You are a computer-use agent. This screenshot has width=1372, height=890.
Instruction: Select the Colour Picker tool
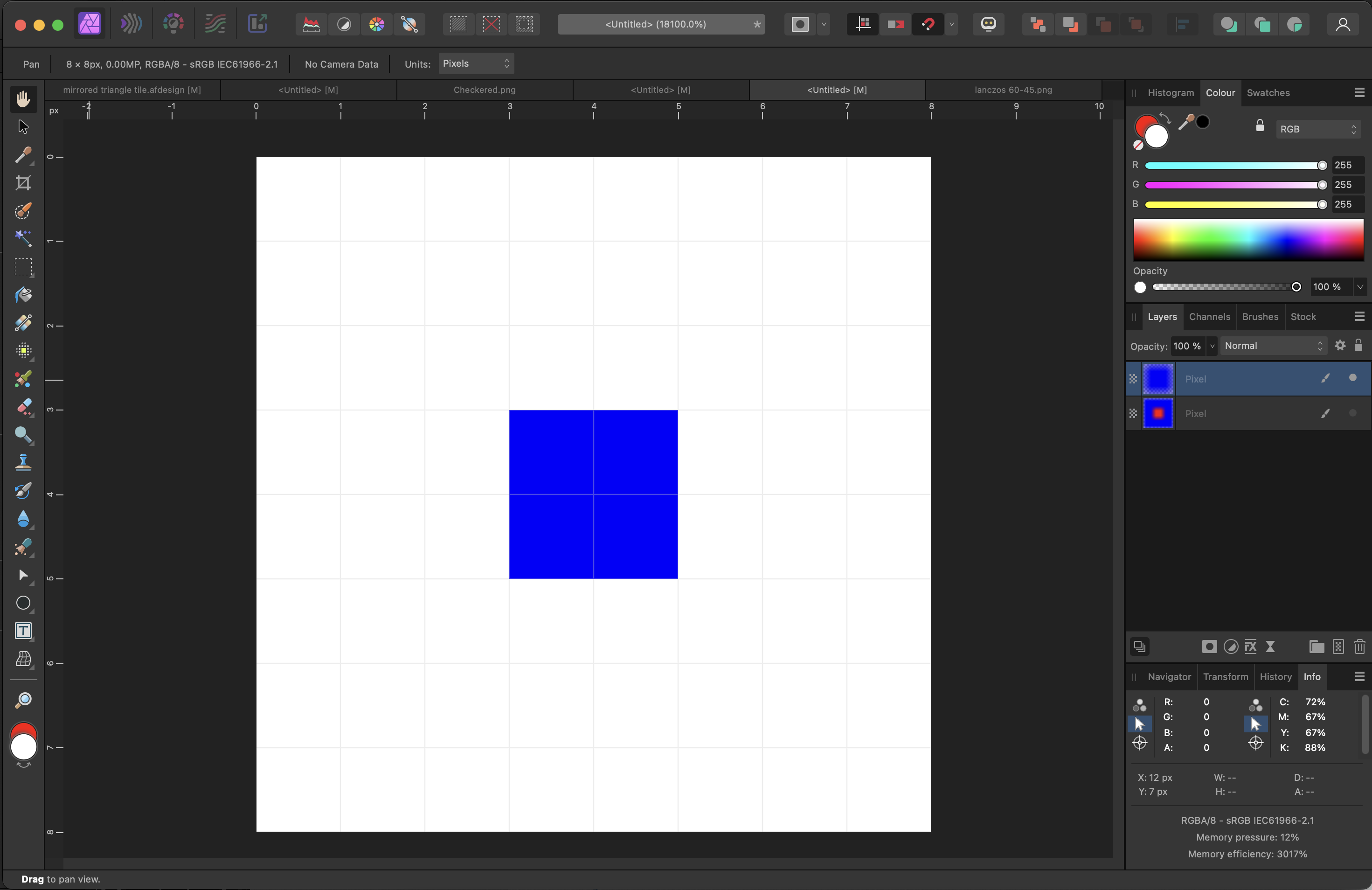click(23, 154)
